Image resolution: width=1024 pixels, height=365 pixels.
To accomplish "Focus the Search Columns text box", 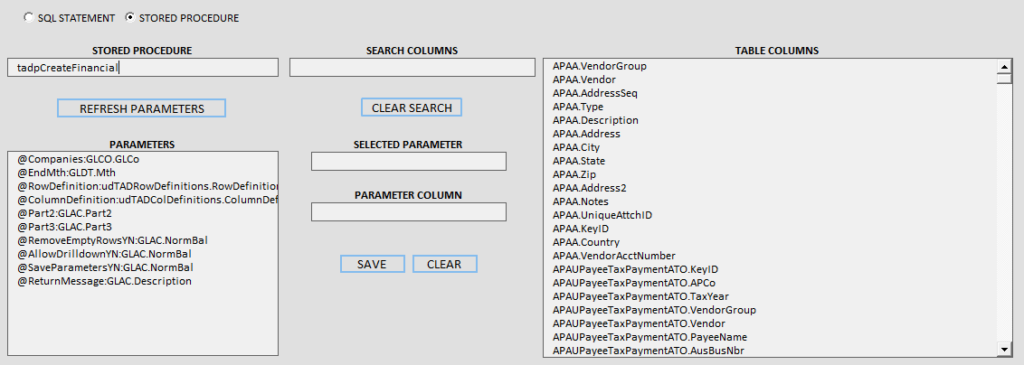I will click(x=412, y=68).
